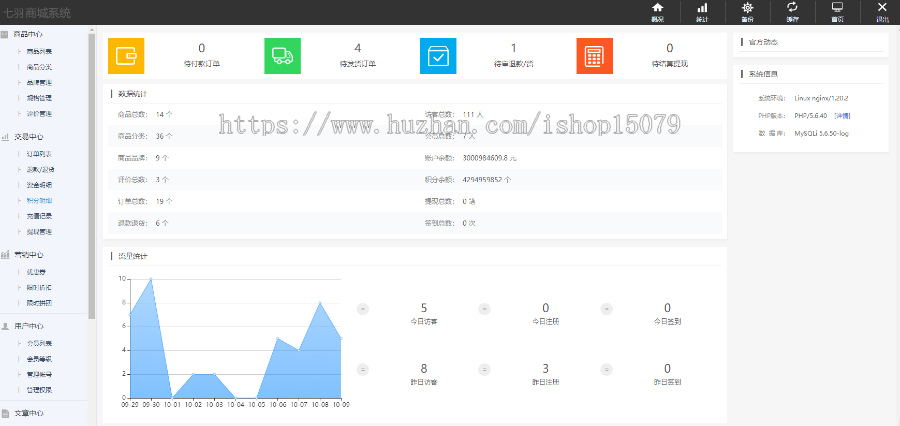
Task: Click the yellow wallet pending-payment icon
Action: tap(126, 56)
